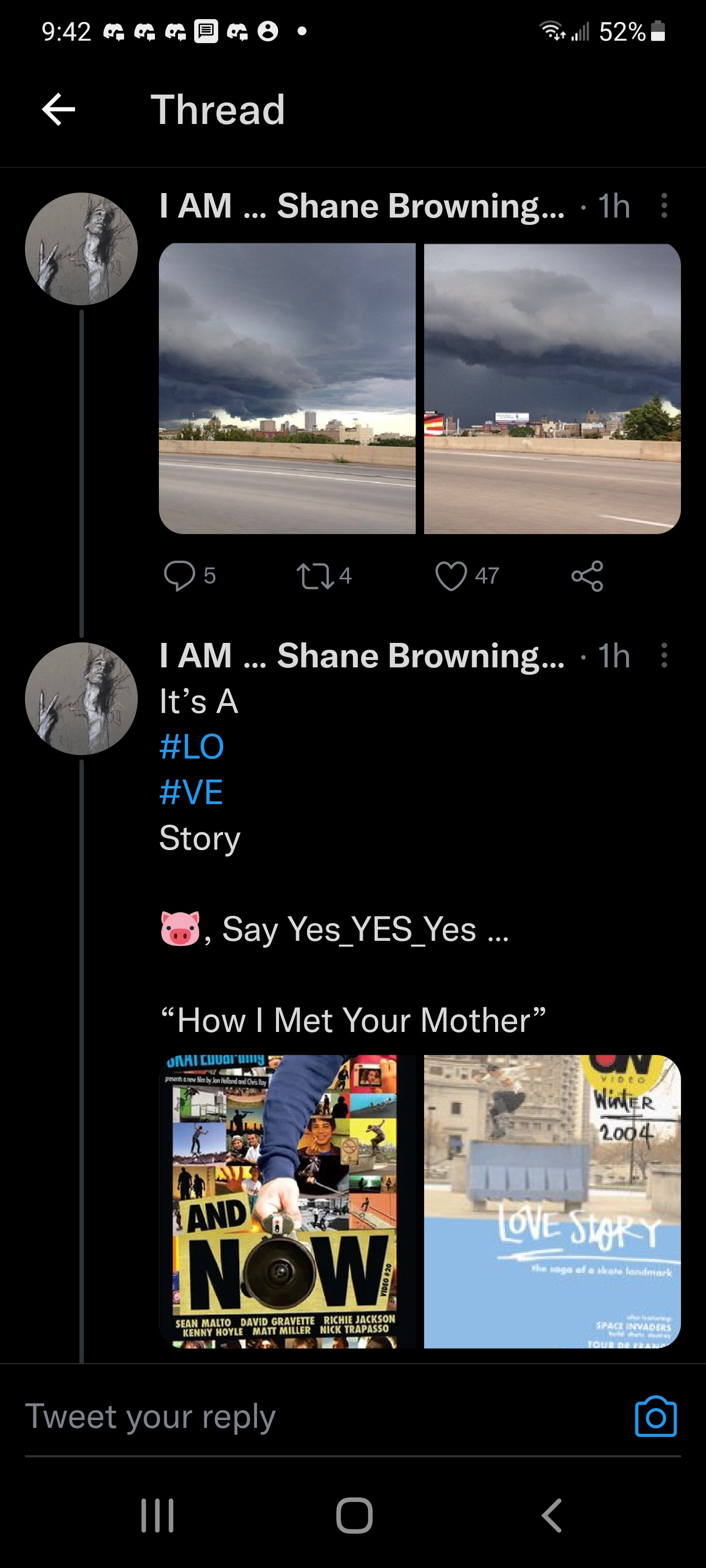Retweet the storm clouds tweet

point(315,576)
